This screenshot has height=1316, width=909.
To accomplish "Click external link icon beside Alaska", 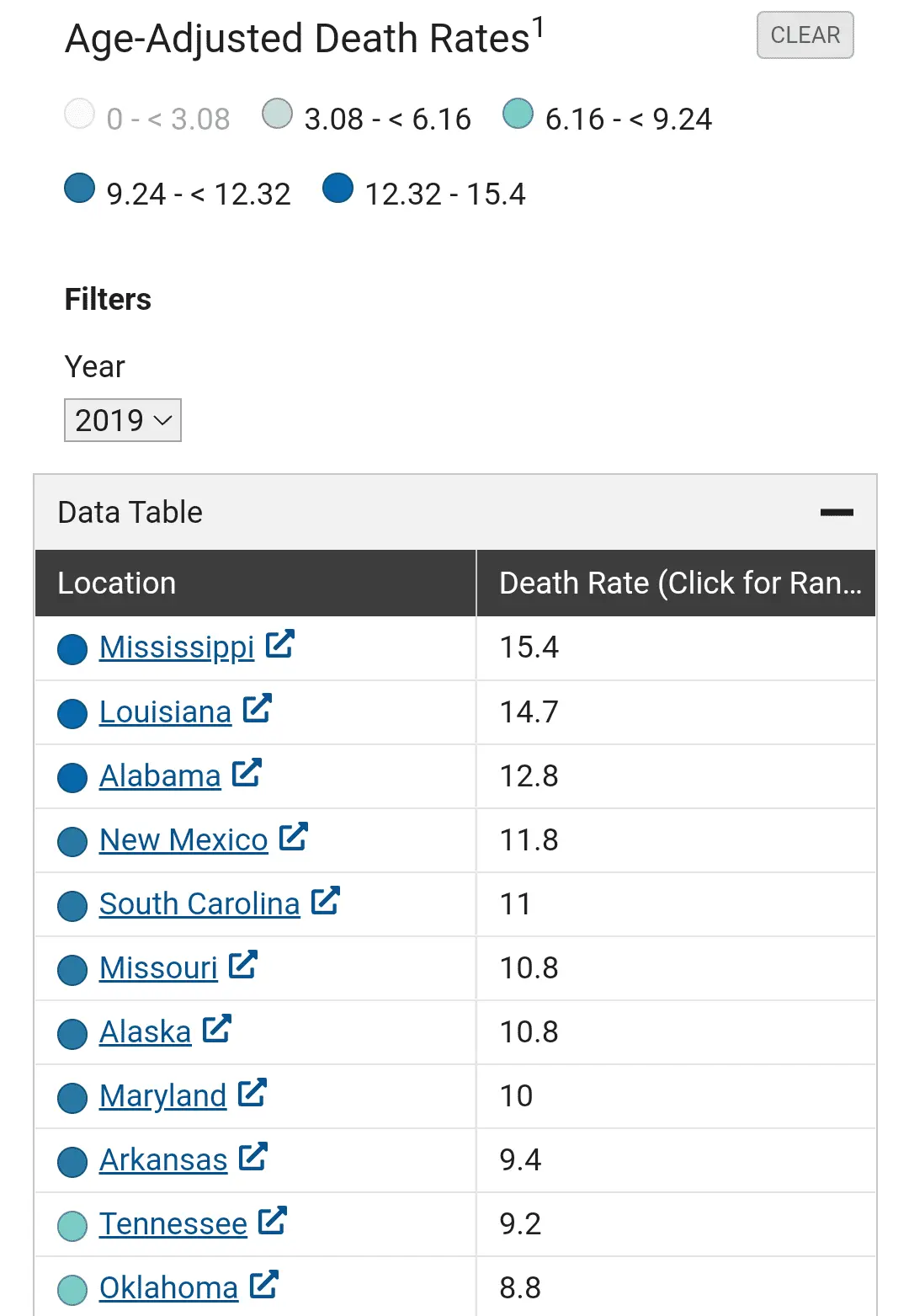I will [x=216, y=1029].
